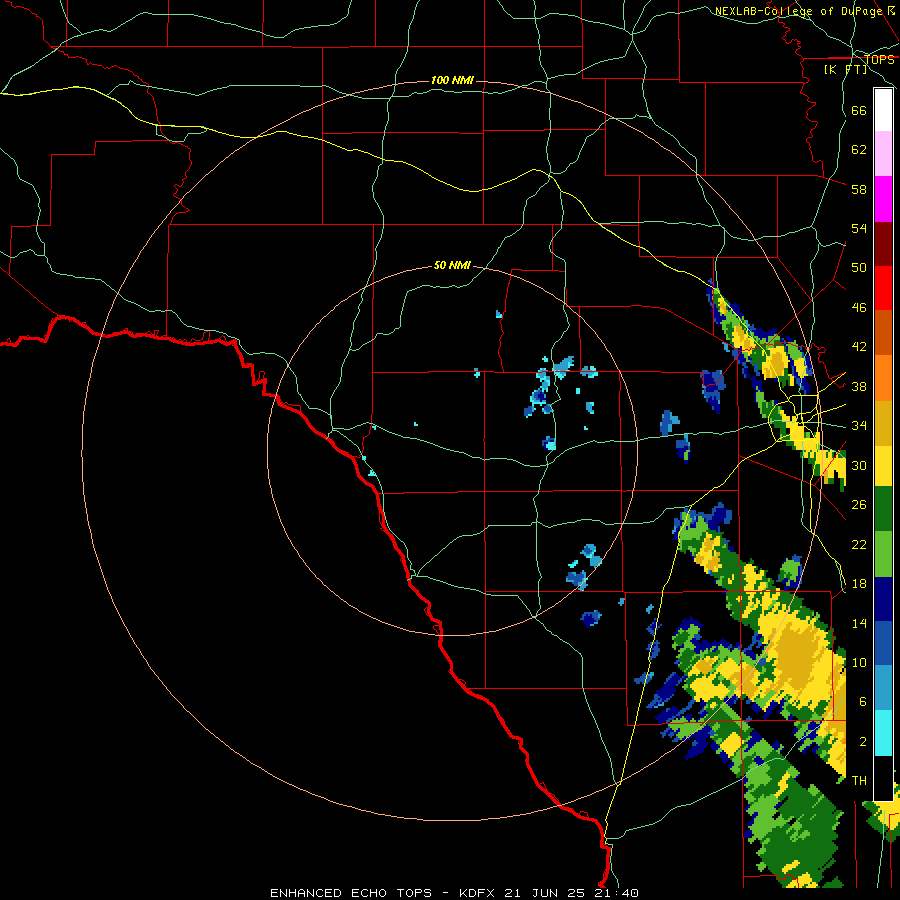Image resolution: width=900 pixels, height=900 pixels.
Task: Click the '22' legend value
Action: point(859,544)
